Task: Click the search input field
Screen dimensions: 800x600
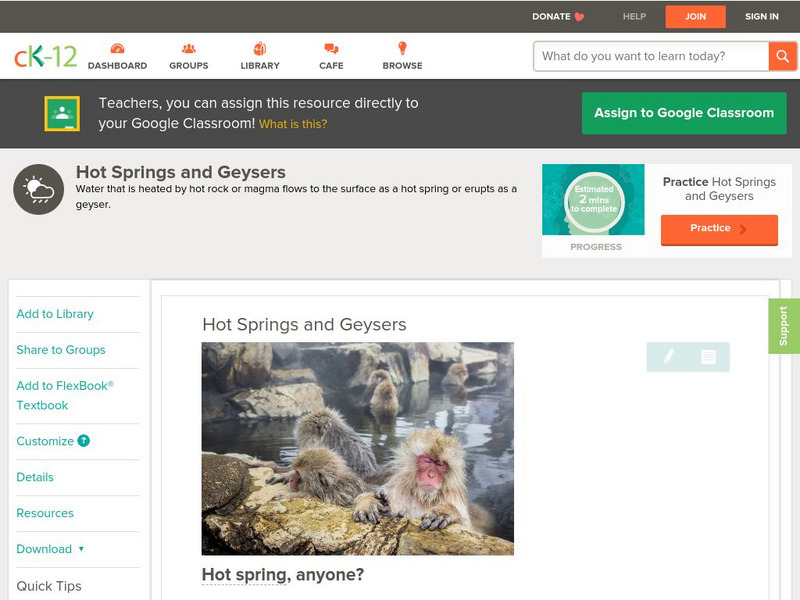Action: (651, 56)
